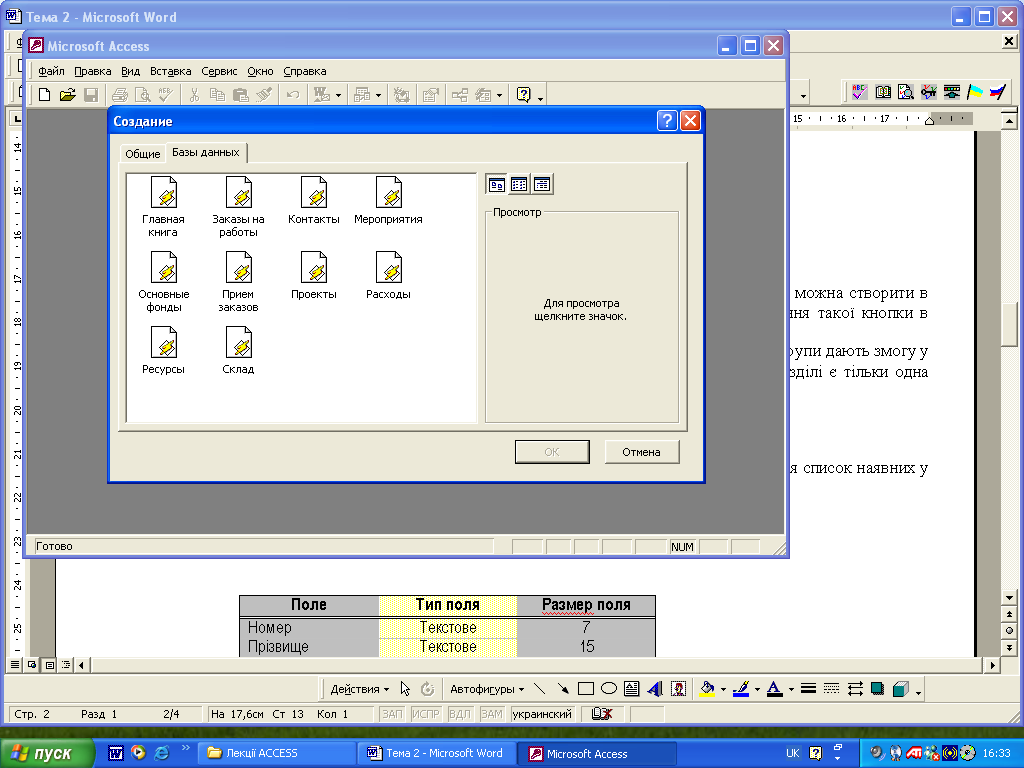Insert a text box from drawing toolbar

click(x=632, y=689)
